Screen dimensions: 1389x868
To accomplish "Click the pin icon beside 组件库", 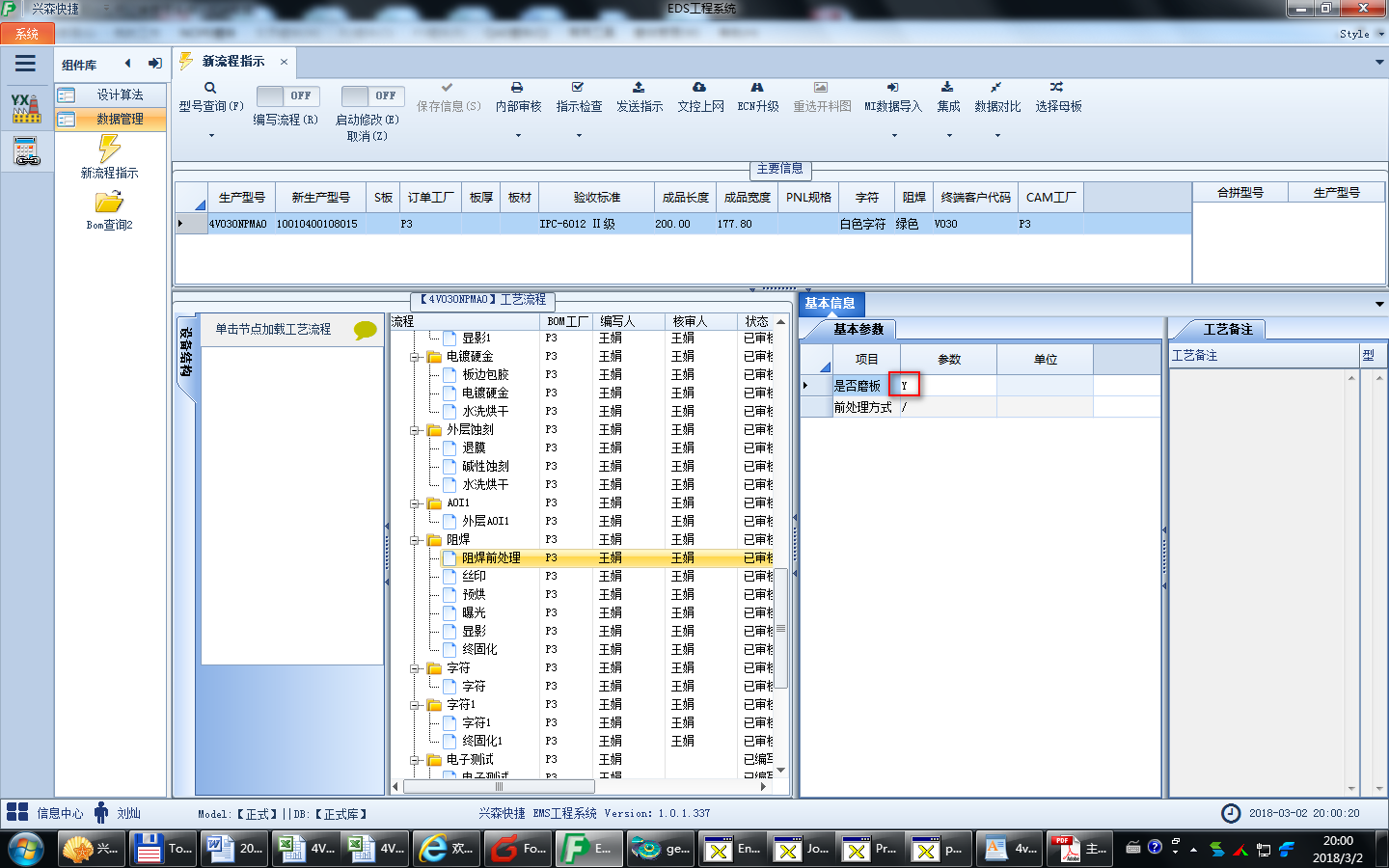I will pos(154,64).
